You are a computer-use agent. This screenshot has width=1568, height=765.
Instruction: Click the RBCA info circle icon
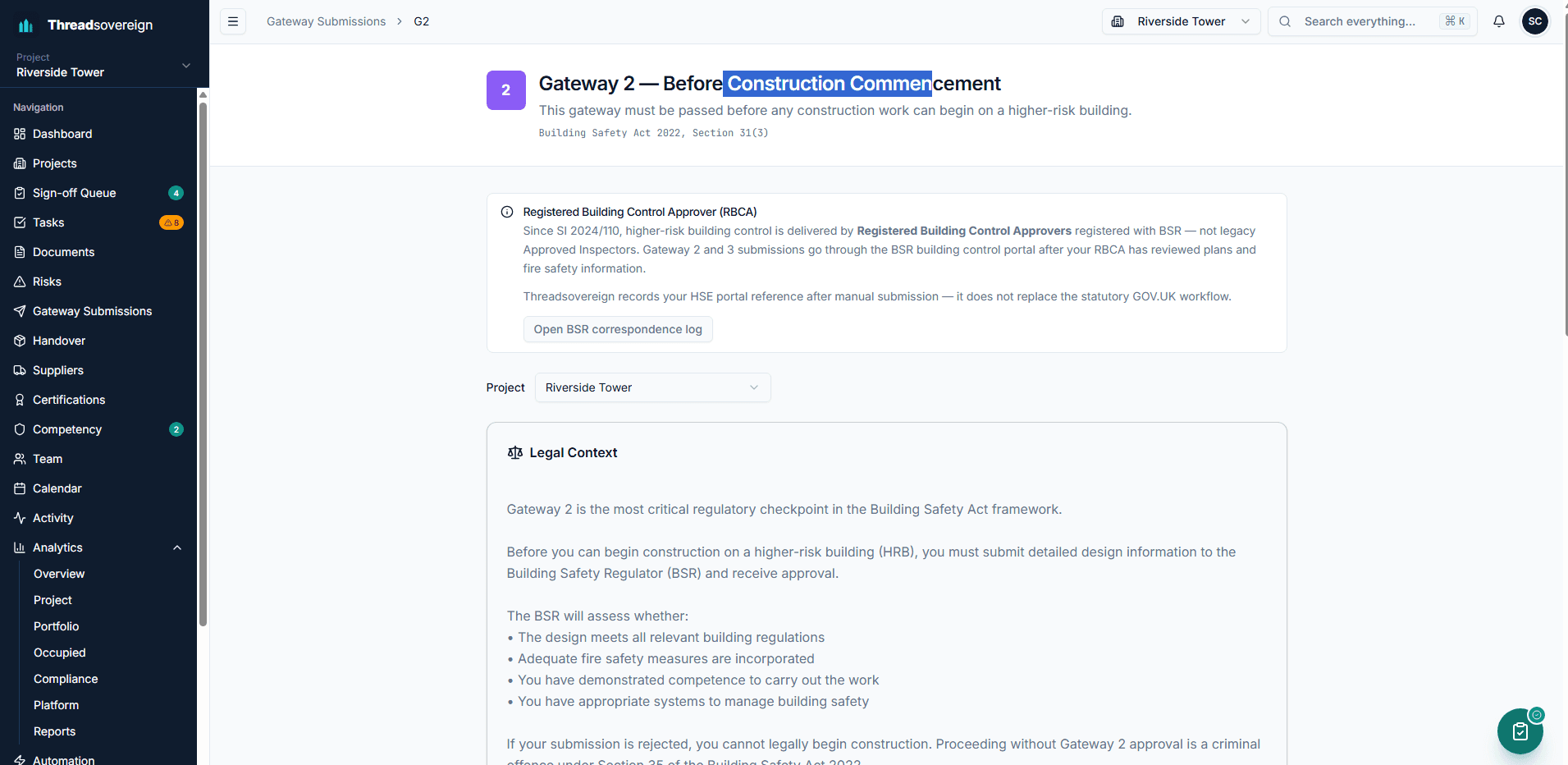[507, 212]
